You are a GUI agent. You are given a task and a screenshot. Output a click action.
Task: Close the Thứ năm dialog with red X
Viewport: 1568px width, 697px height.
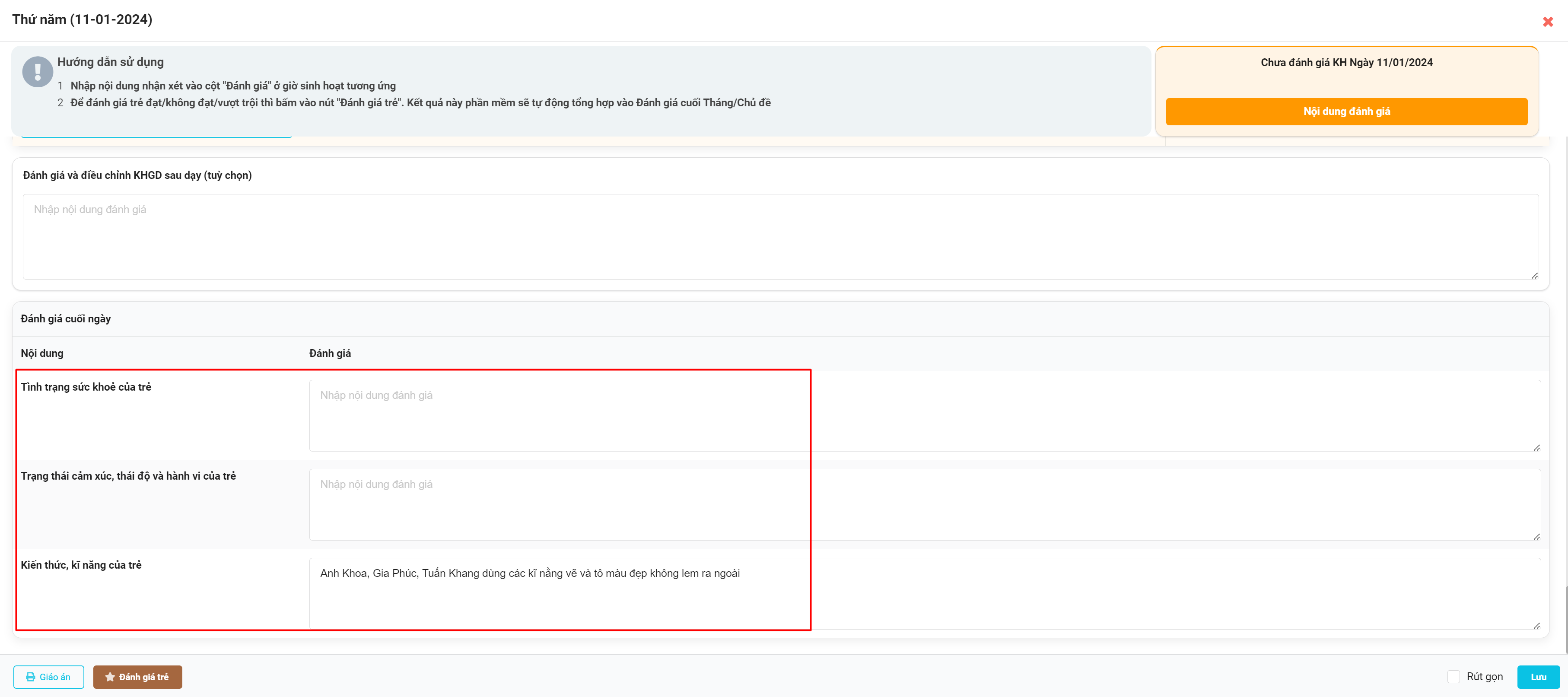pyautogui.click(x=1547, y=22)
